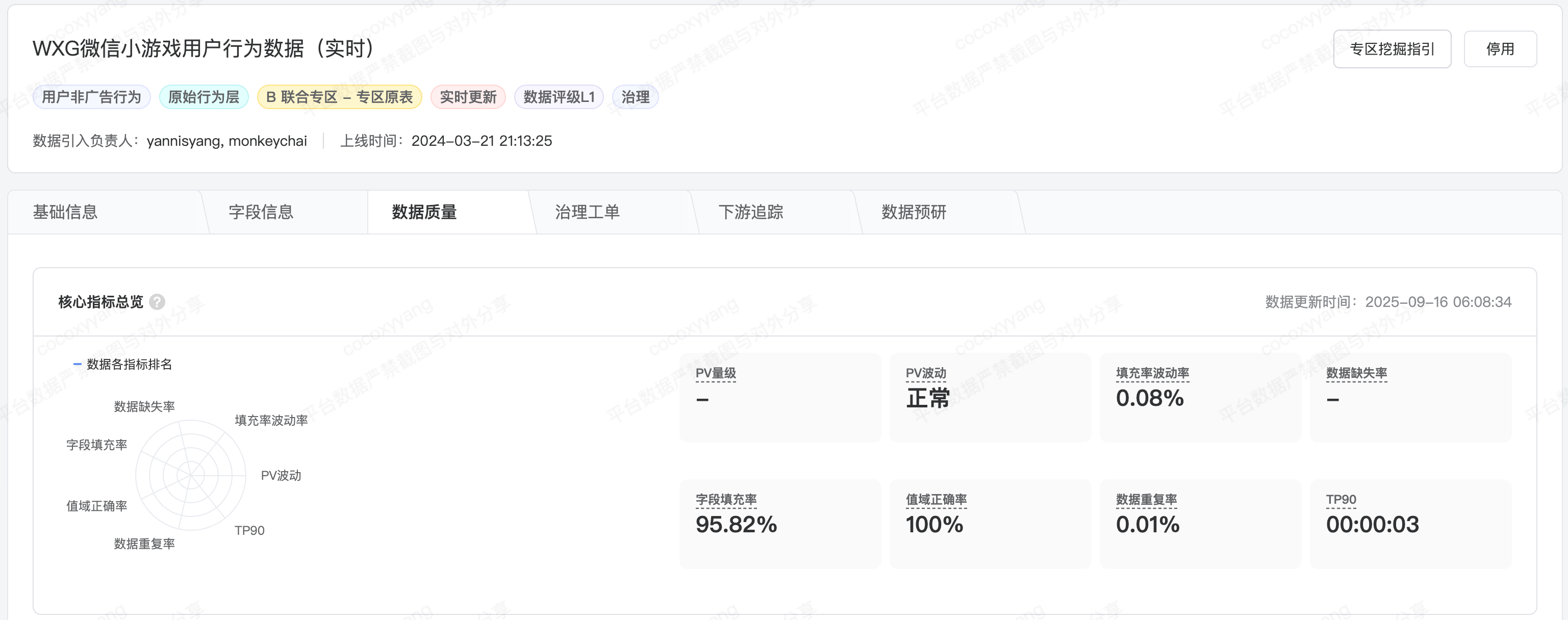Click the 字段填充率 card label
This screenshot has height=620, width=1568.
pyautogui.click(x=725, y=500)
